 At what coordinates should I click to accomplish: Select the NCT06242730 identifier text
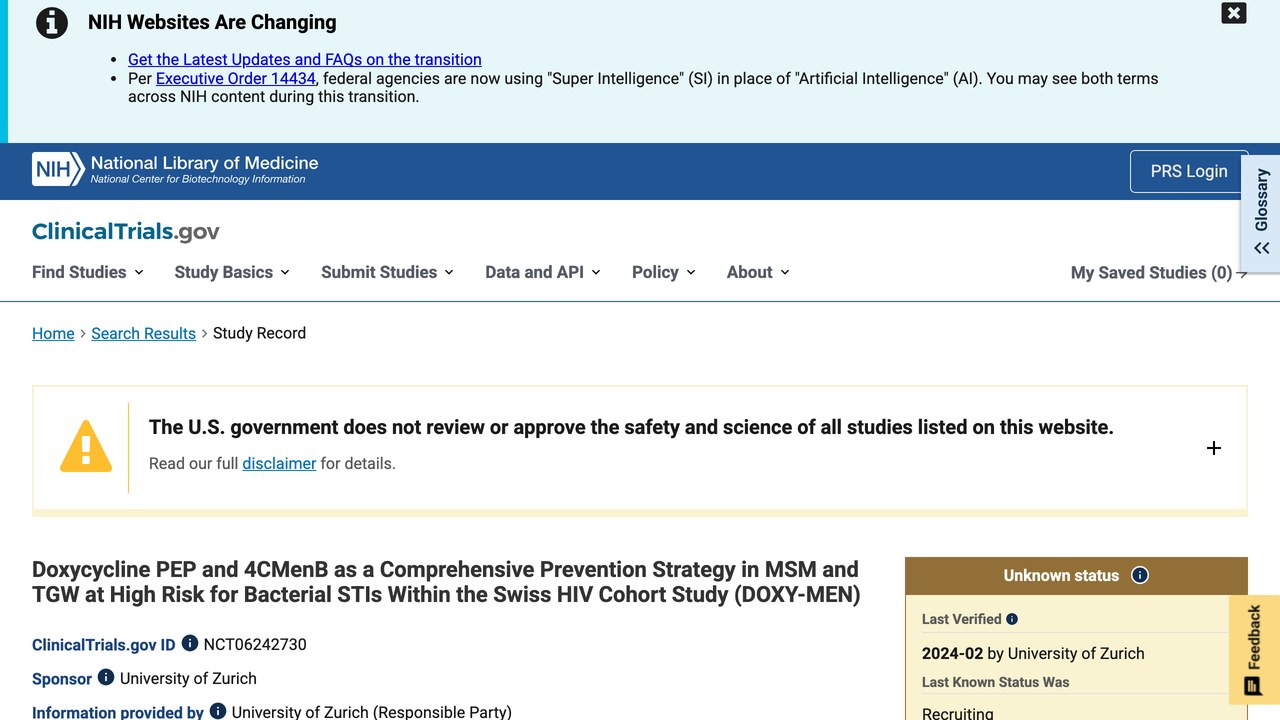pyautogui.click(x=255, y=644)
